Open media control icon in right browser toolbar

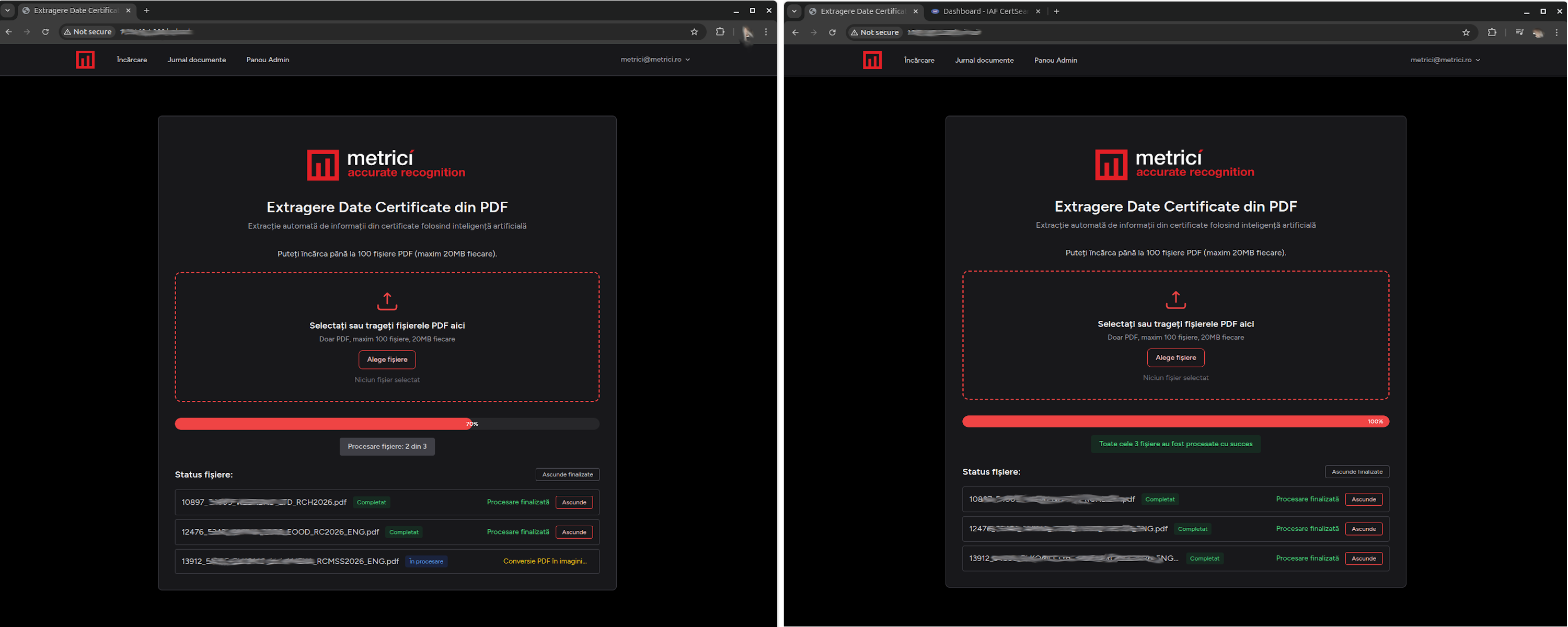pos(1519,32)
